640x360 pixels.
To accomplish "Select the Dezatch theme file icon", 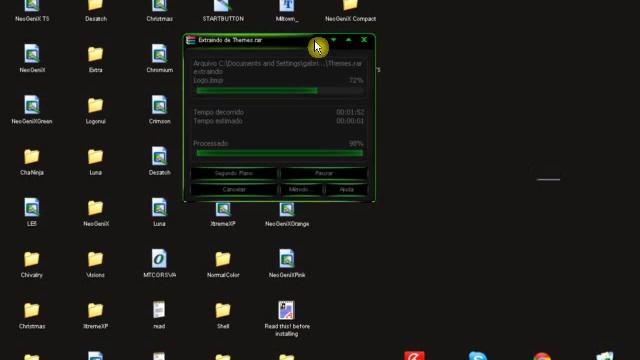I will point(159,156).
